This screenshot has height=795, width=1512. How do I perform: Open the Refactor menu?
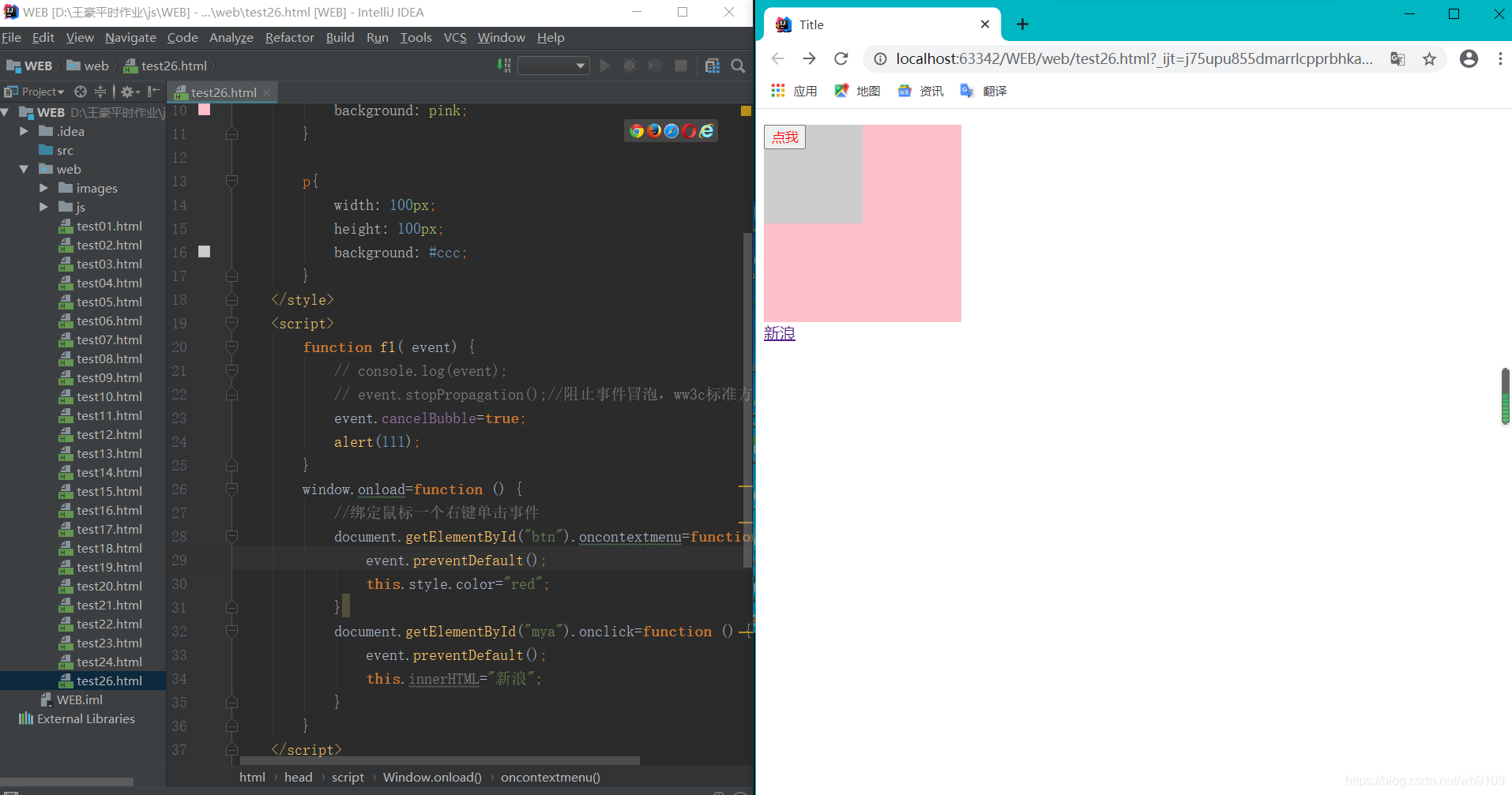coord(289,37)
